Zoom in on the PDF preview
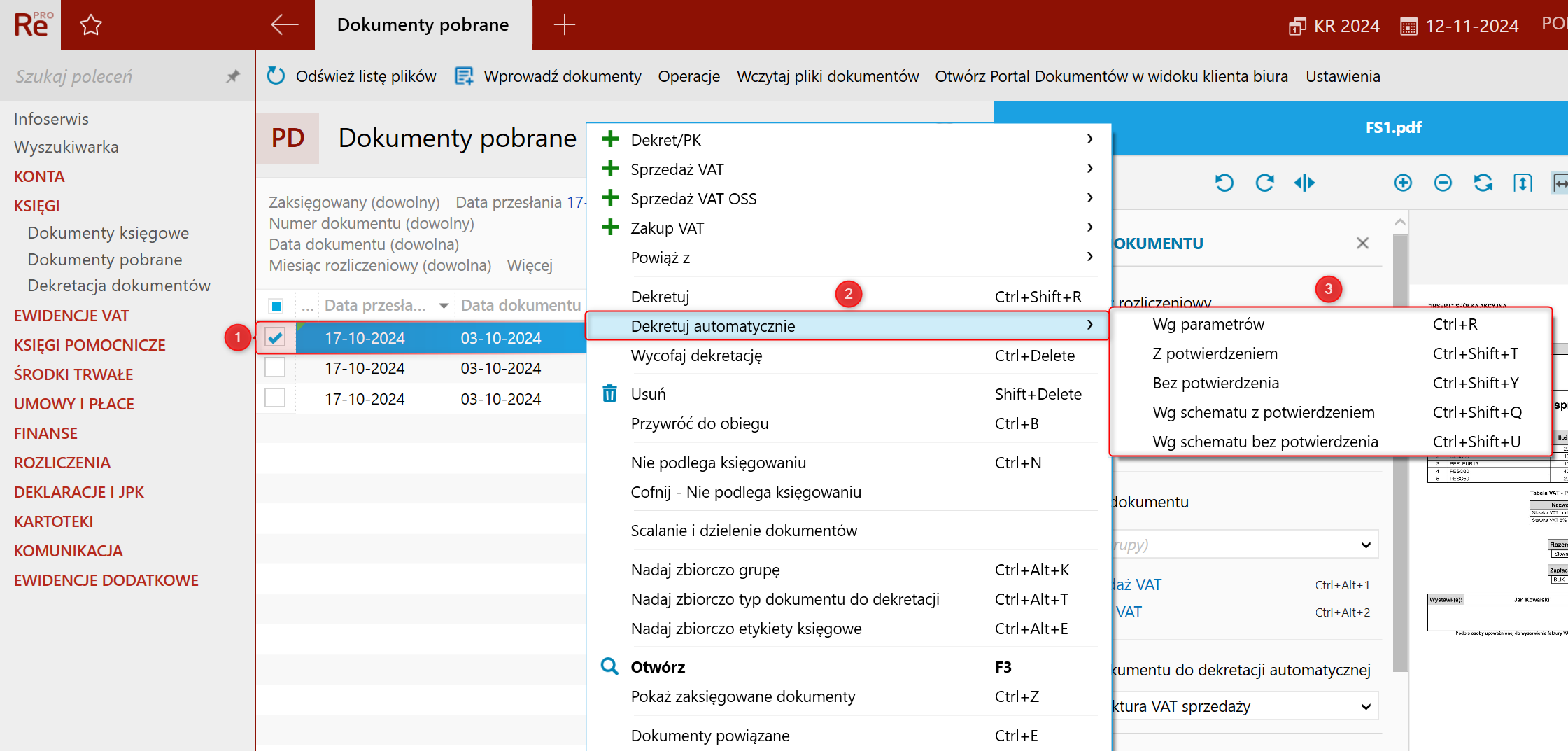Image resolution: width=1568 pixels, height=751 pixels. 1403,183
